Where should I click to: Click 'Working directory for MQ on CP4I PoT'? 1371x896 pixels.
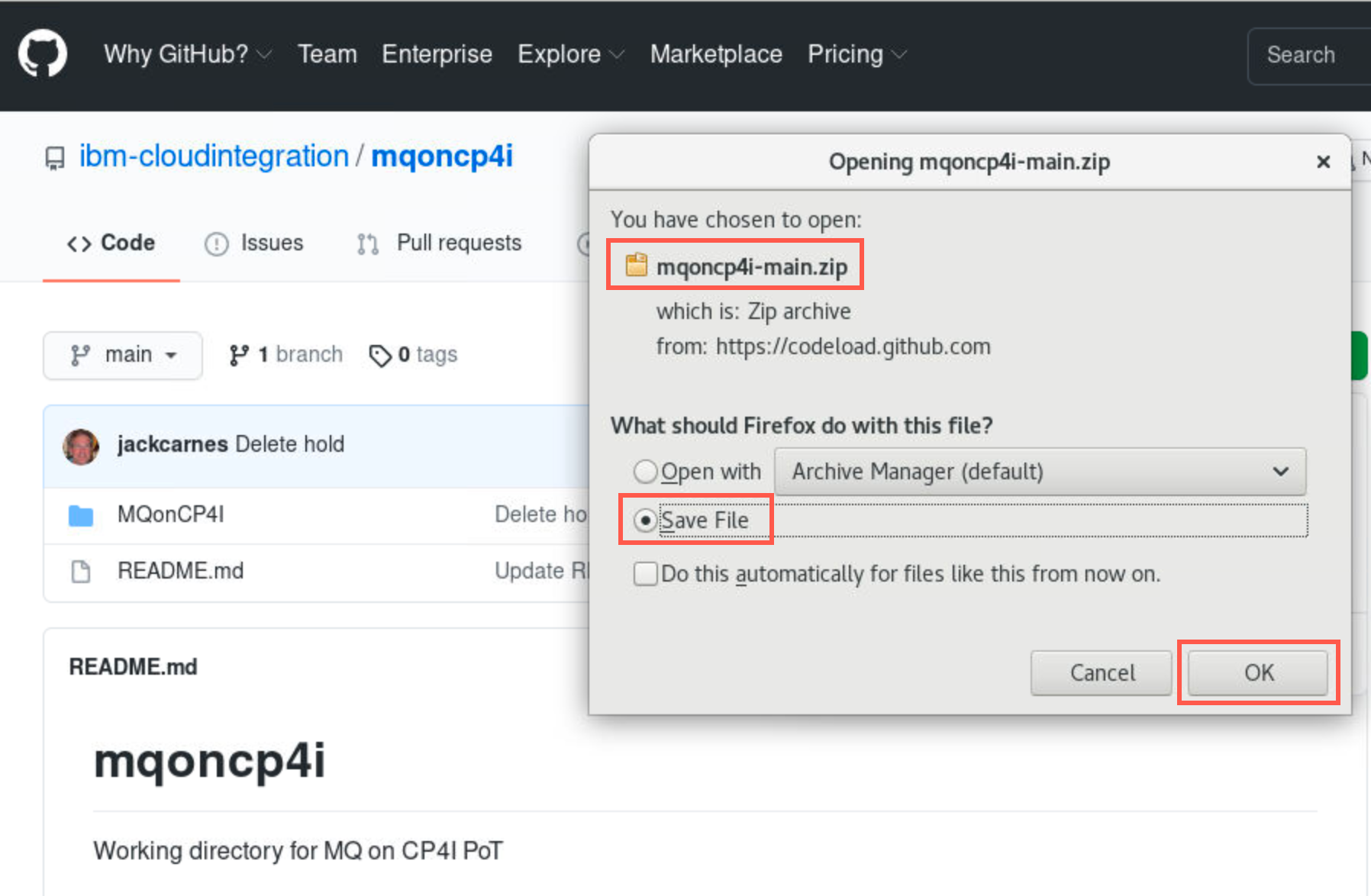click(298, 850)
